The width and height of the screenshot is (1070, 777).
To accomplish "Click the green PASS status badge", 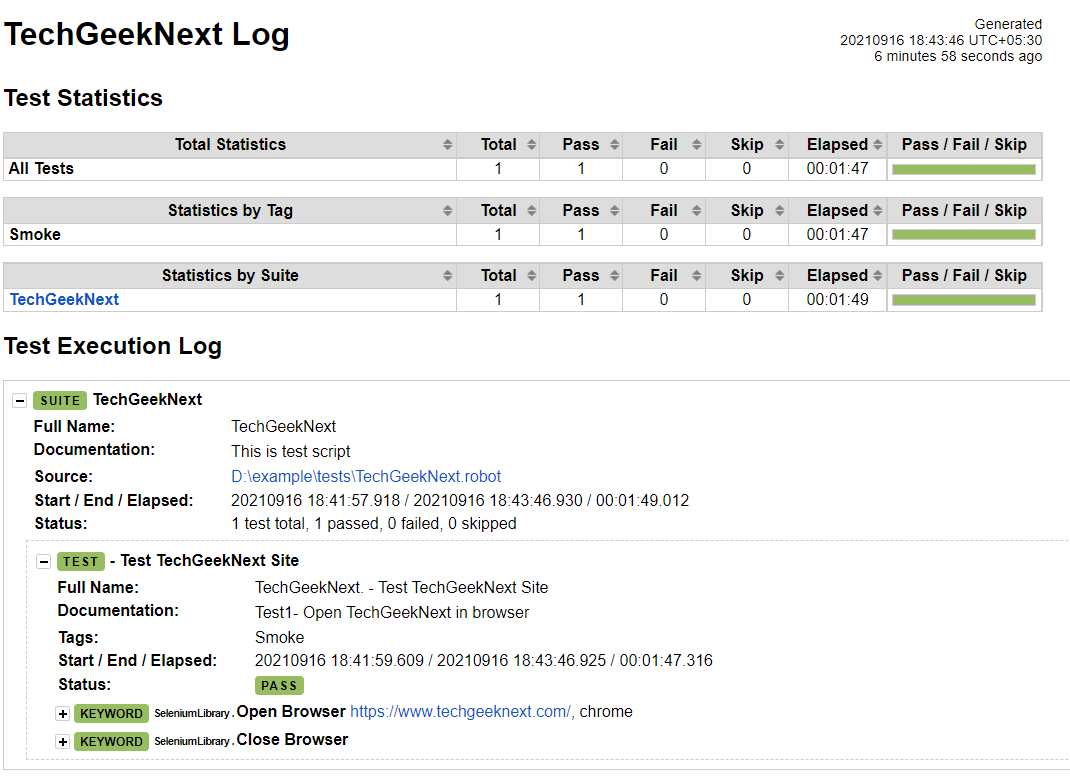I will 279,686.
